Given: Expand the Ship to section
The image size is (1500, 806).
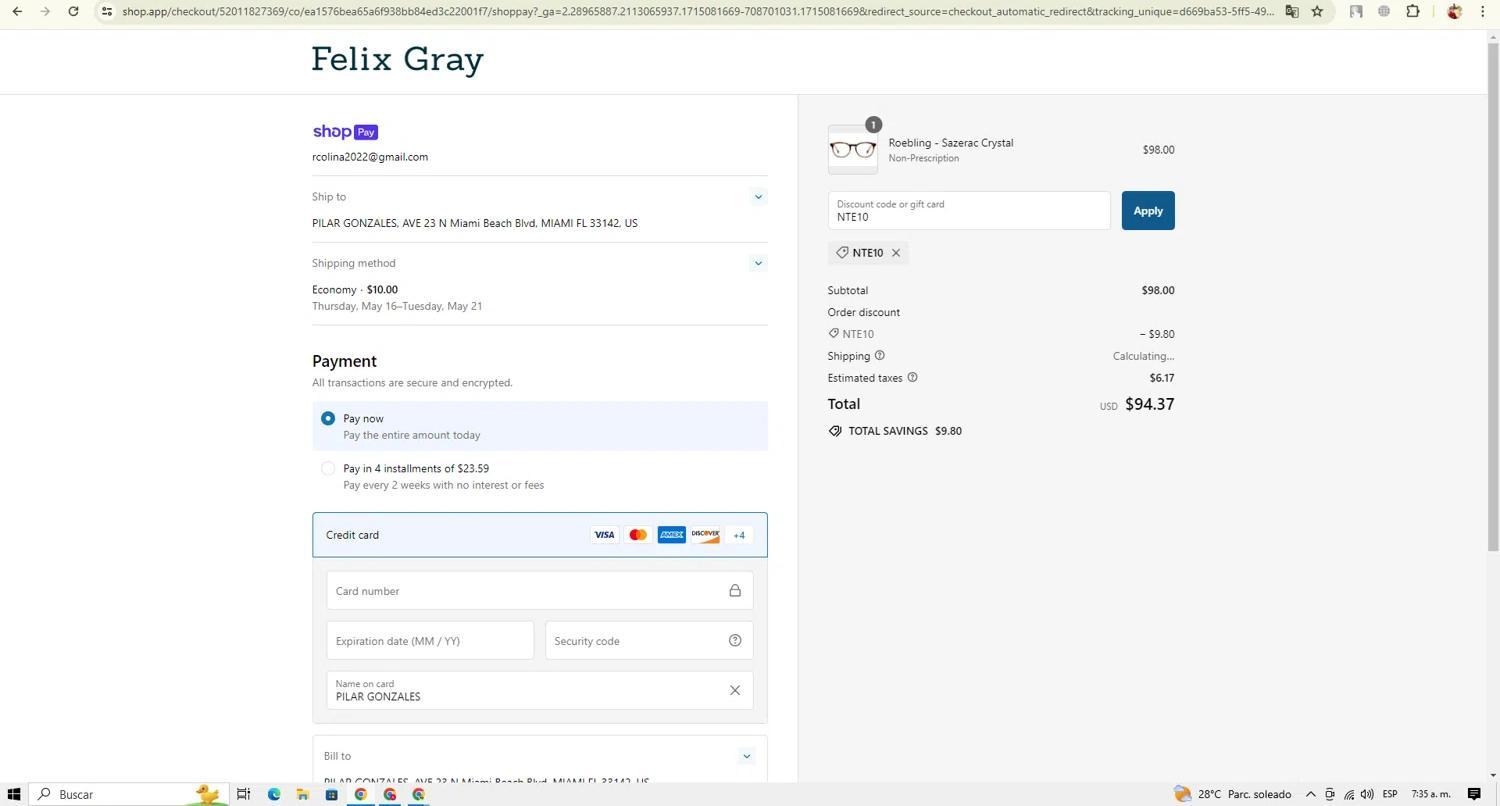Looking at the screenshot, I should (758, 197).
